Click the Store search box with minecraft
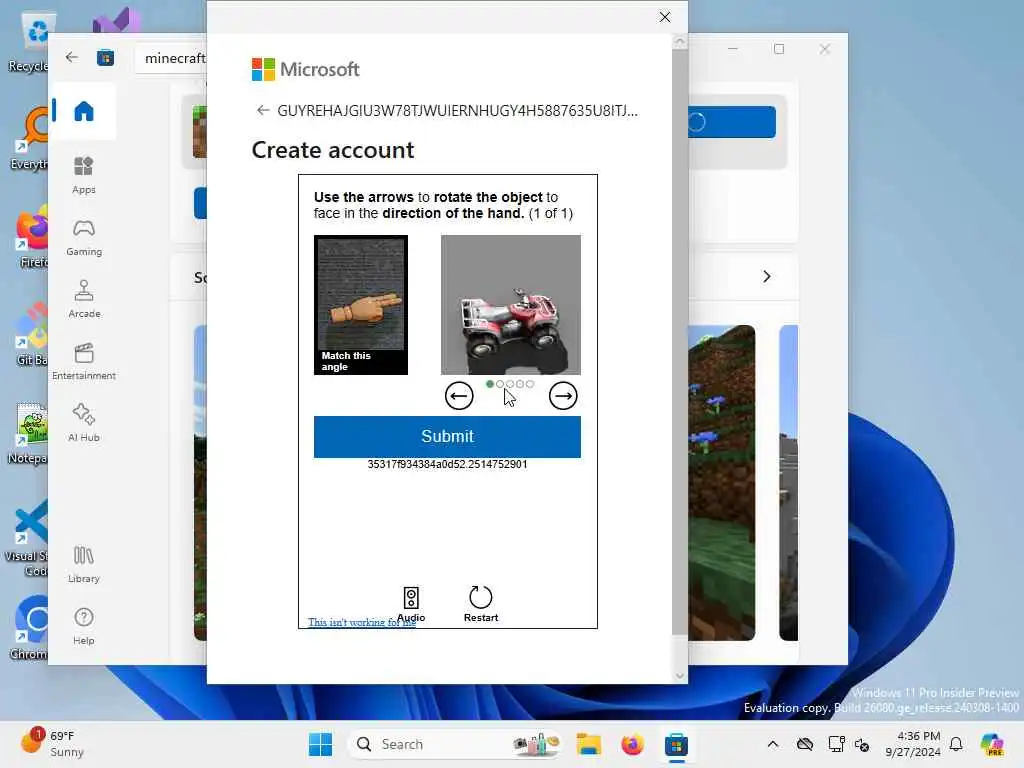 tap(171, 58)
